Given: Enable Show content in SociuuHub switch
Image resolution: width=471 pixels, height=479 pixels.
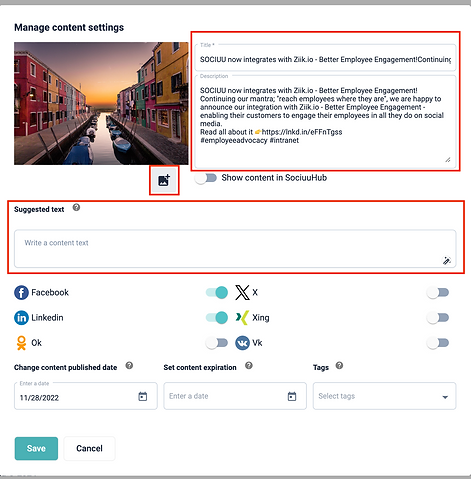Looking at the screenshot, I should click(206, 178).
